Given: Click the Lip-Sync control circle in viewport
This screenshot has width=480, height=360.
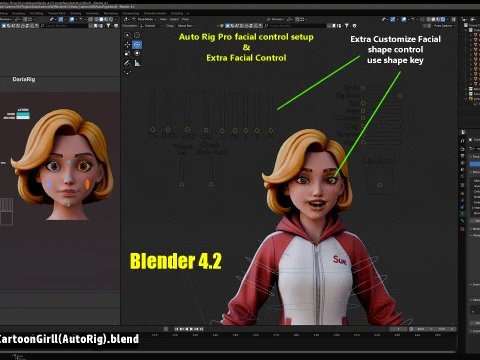Looking at the screenshot, I should coord(379,185).
